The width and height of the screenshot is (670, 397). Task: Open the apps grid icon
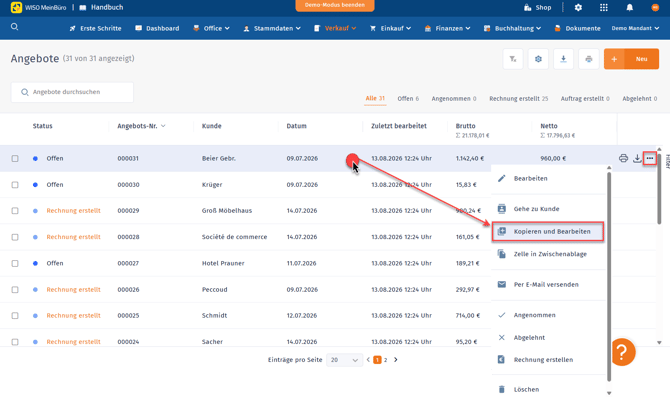click(603, 7)
